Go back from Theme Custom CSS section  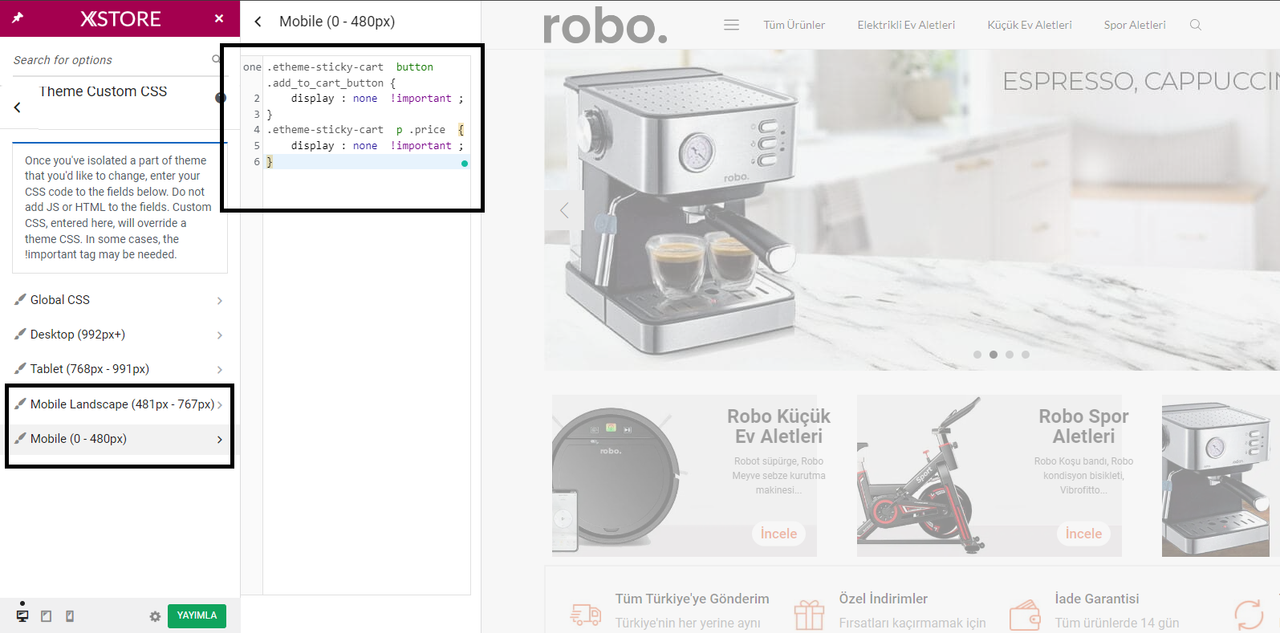tap(17, 107)
